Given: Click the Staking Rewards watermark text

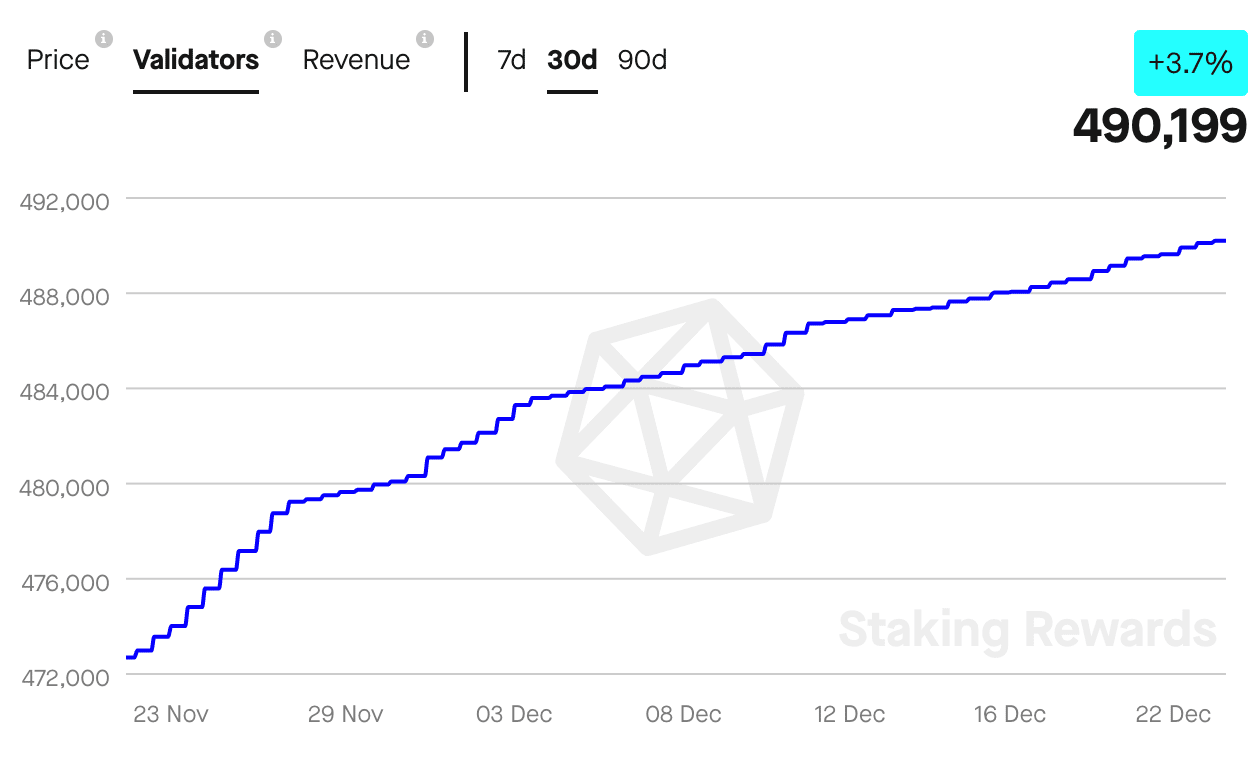Looking at the screenshot, I should 1027,630.
